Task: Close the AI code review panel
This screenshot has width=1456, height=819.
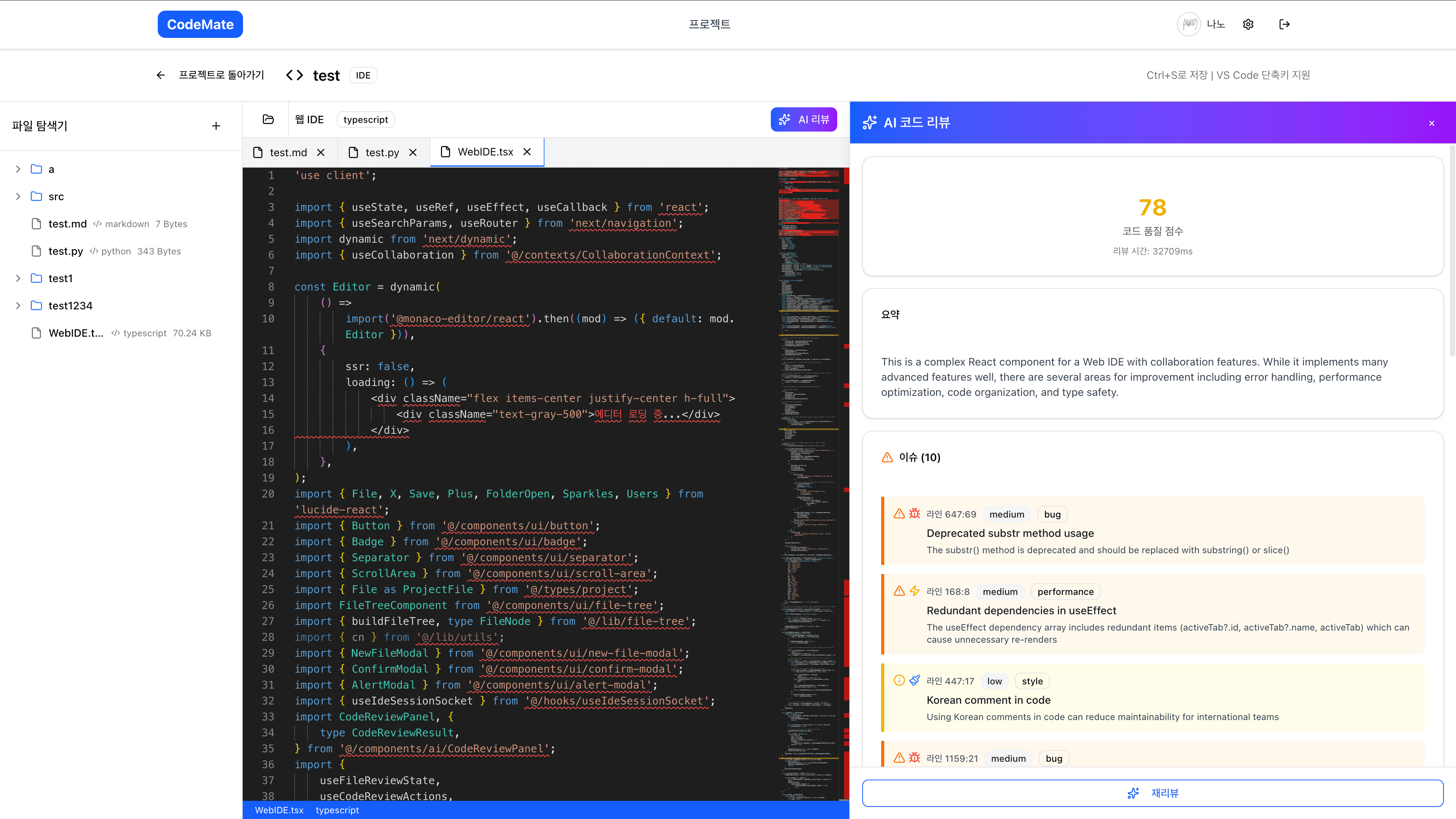Action: [x=1431, y=122]
